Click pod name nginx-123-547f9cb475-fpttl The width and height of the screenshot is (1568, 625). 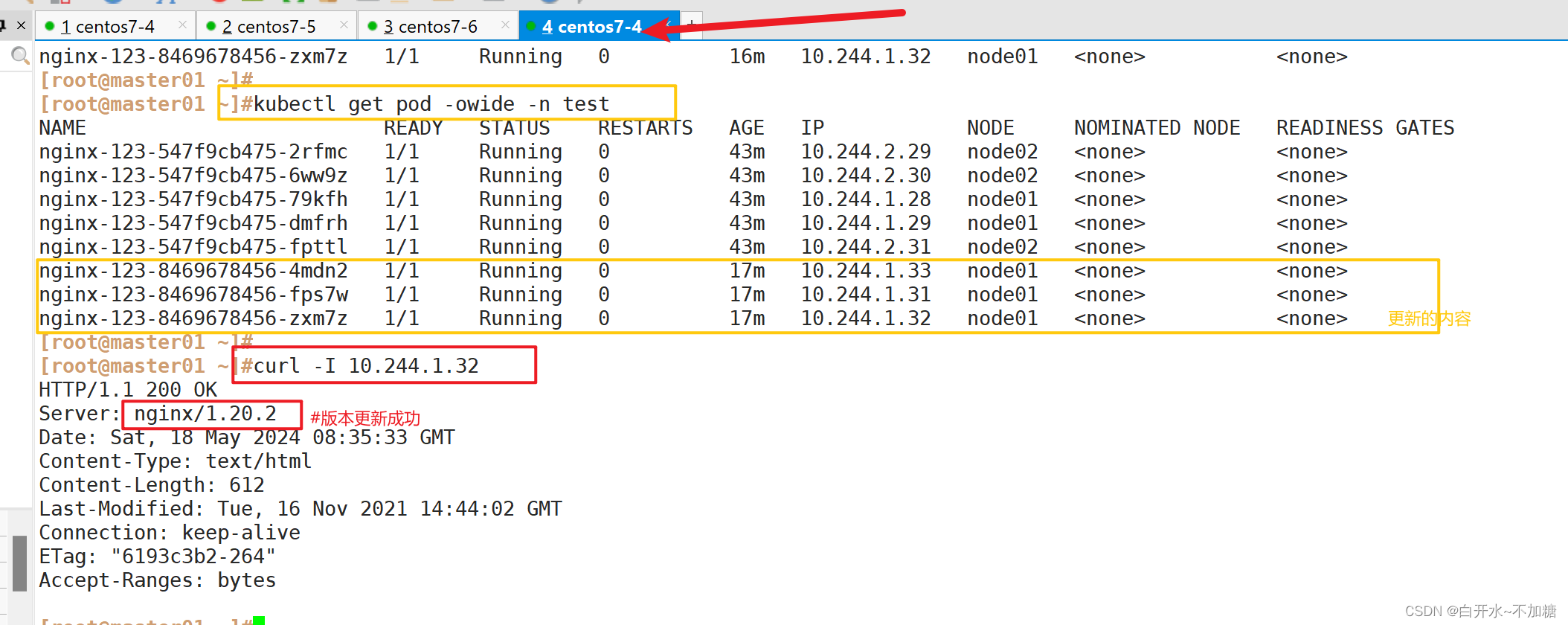point(193,247)
